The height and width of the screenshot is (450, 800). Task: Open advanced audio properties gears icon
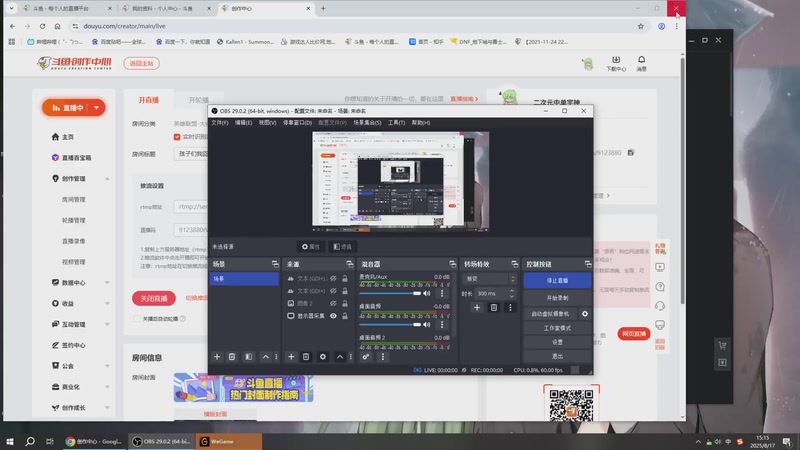[365, 357]
